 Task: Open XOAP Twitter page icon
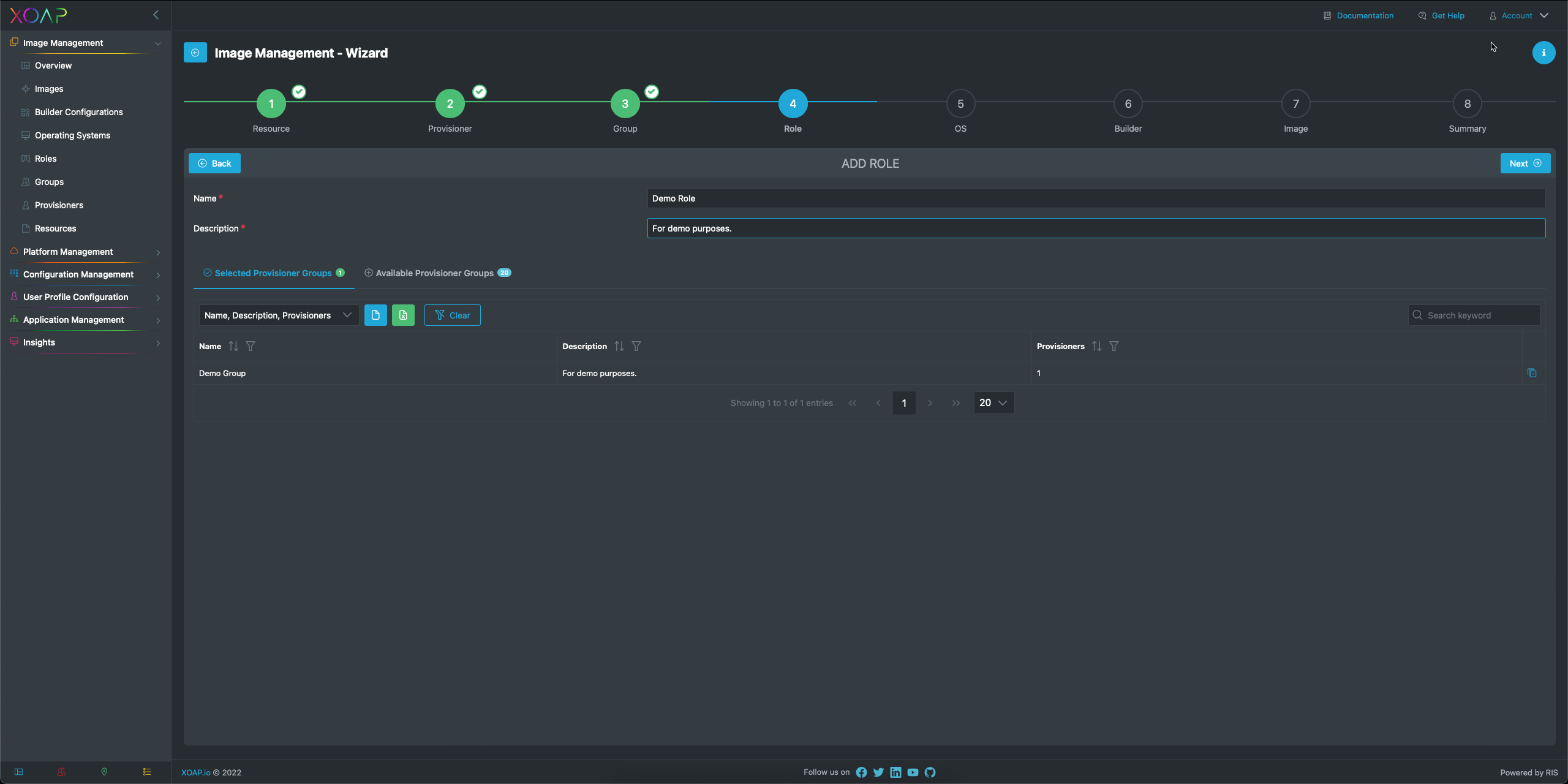(878, 772)
